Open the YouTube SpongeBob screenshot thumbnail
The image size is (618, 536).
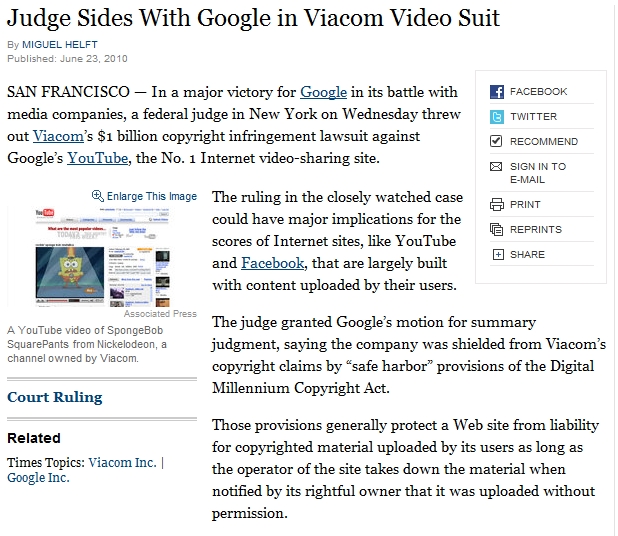102,257
